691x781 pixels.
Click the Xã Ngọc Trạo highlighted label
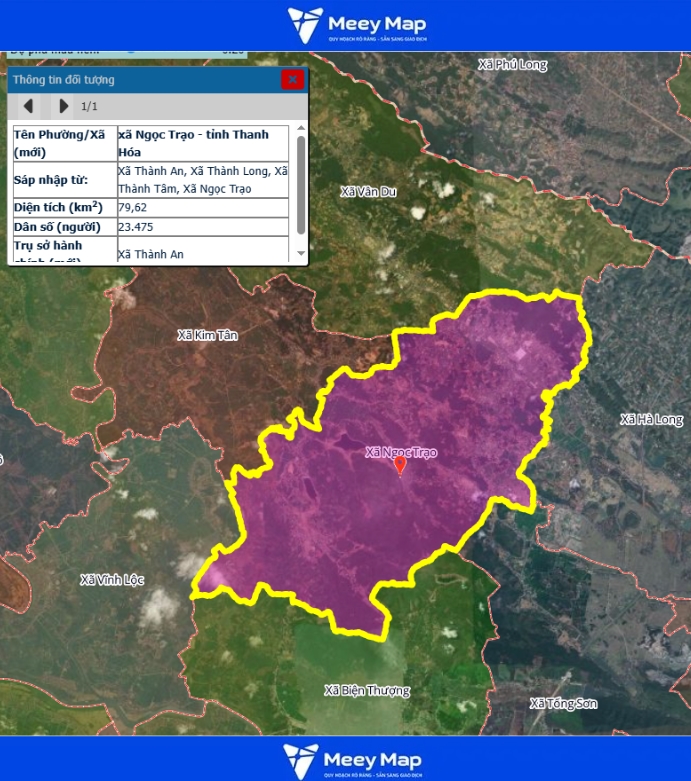(x=400, y=452)
